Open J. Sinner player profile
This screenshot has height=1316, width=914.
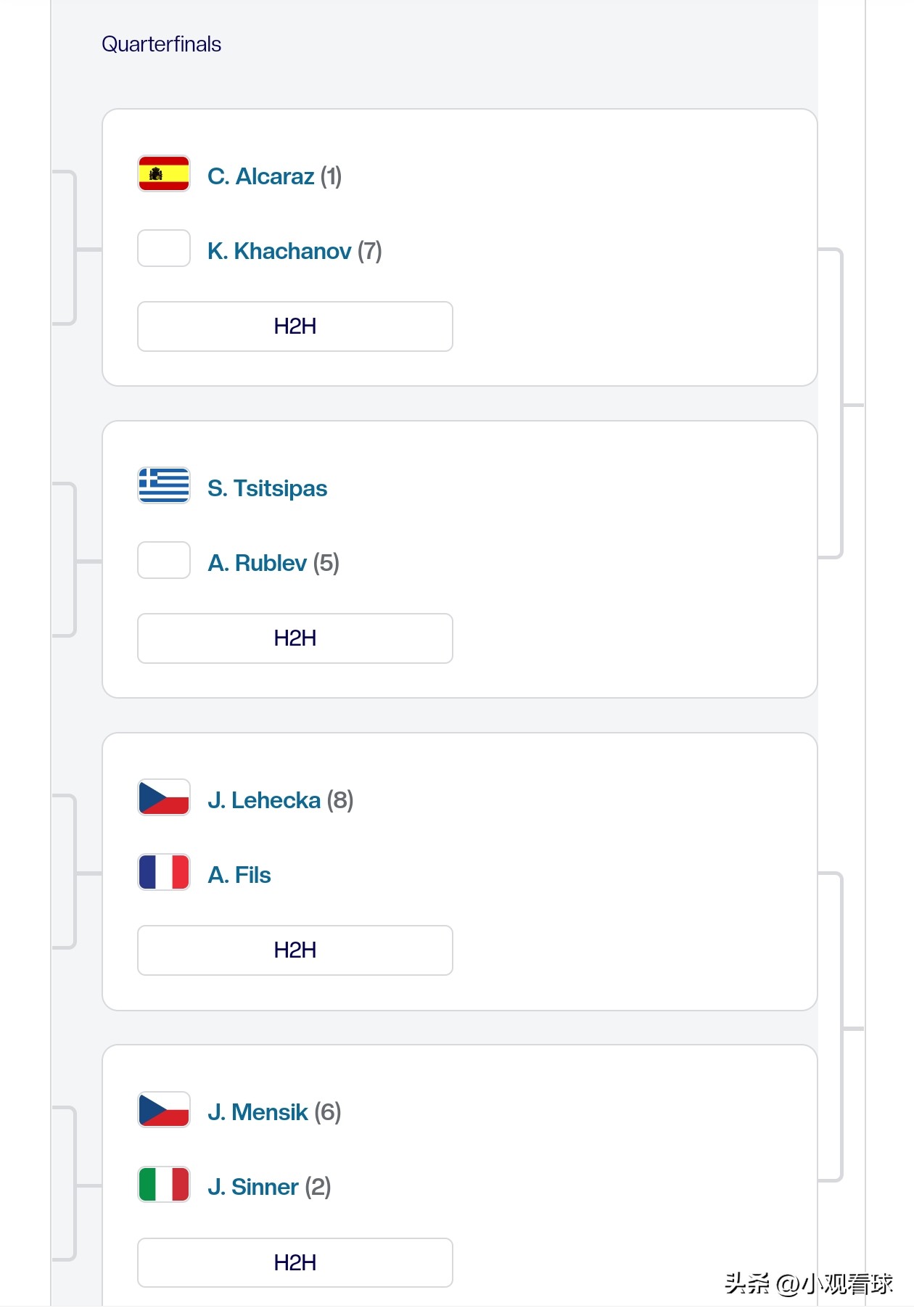tap(253, 1187)
